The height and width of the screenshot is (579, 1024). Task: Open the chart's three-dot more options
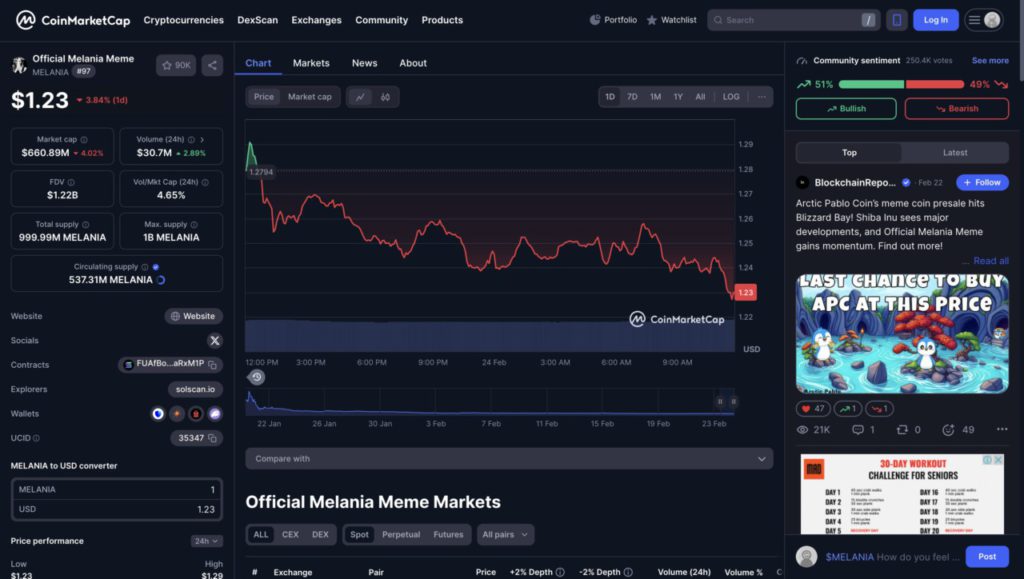click(762, 97)
